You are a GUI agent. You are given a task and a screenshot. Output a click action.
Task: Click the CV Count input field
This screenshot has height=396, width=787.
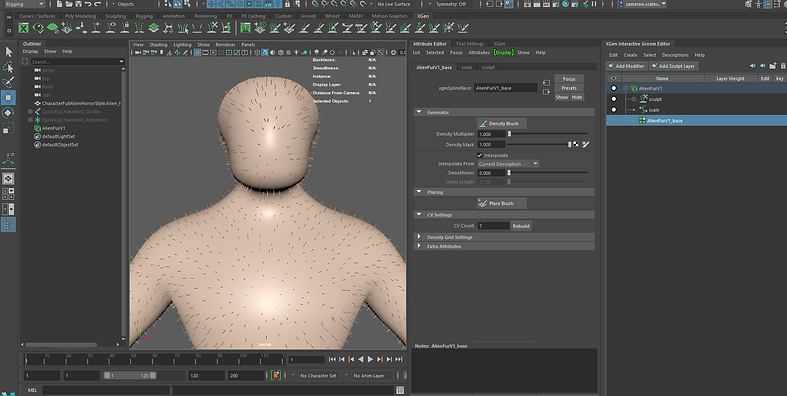[493, 226]
